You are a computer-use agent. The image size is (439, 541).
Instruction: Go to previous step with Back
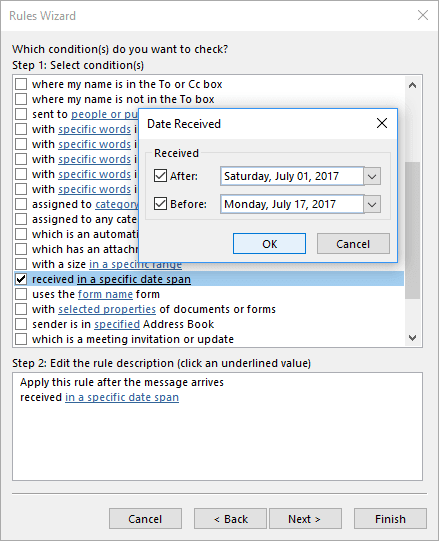click(230, 519)
